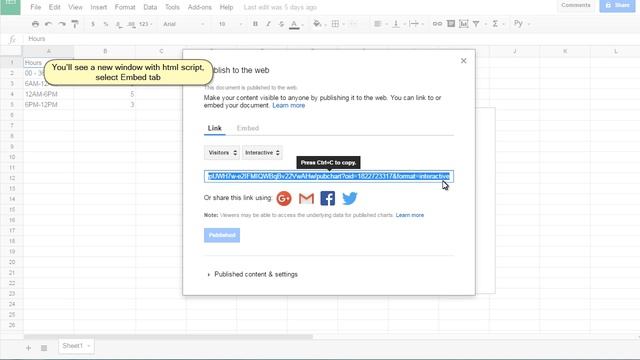
Task: Open the Interactive format dropdown
Action: [262, 153]
